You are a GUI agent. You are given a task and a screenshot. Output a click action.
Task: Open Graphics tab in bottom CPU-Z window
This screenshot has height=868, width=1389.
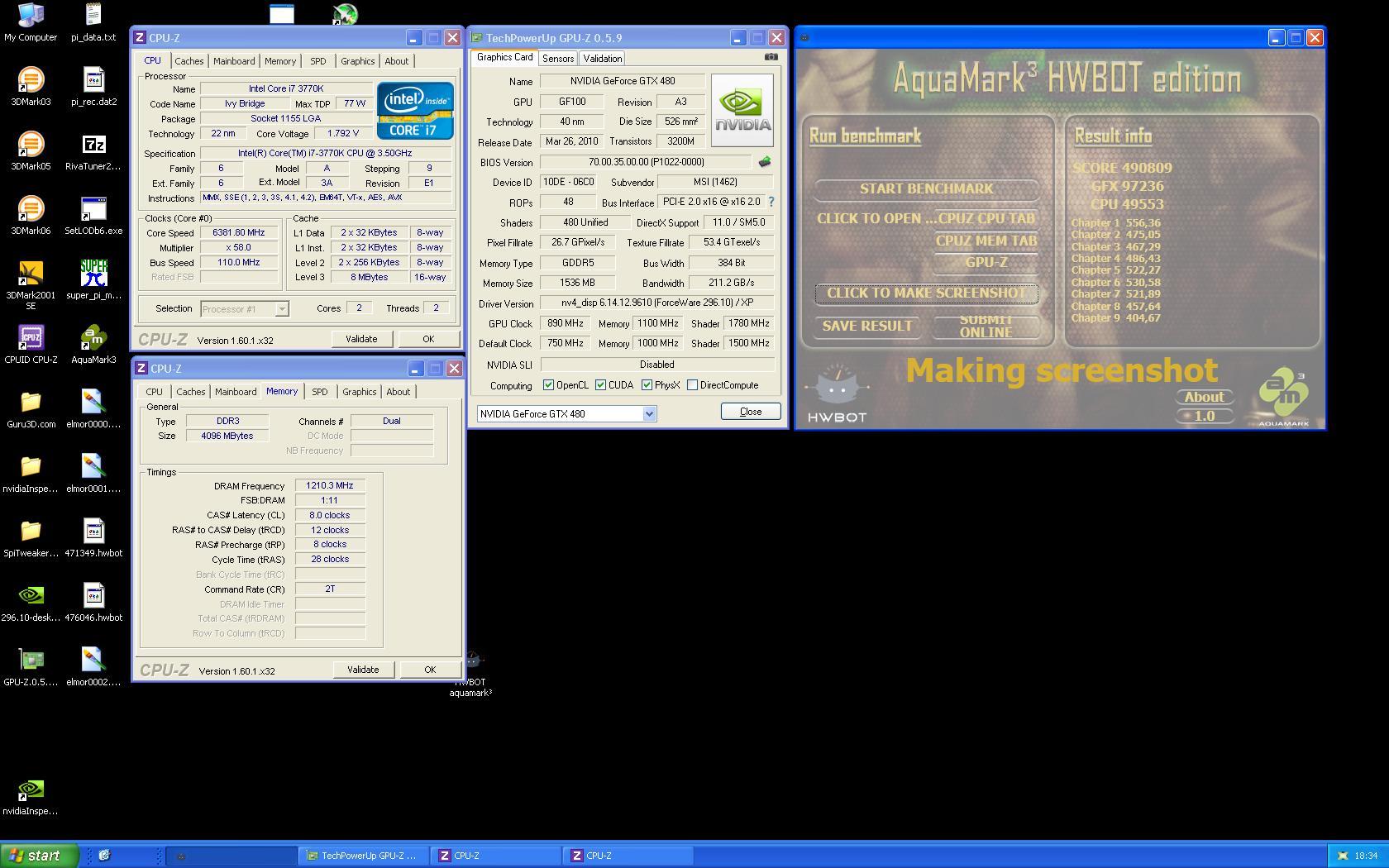click(359, 392)
